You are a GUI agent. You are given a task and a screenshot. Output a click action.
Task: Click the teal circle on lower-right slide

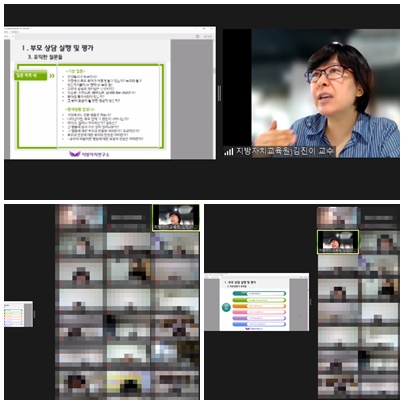[226, 307]
